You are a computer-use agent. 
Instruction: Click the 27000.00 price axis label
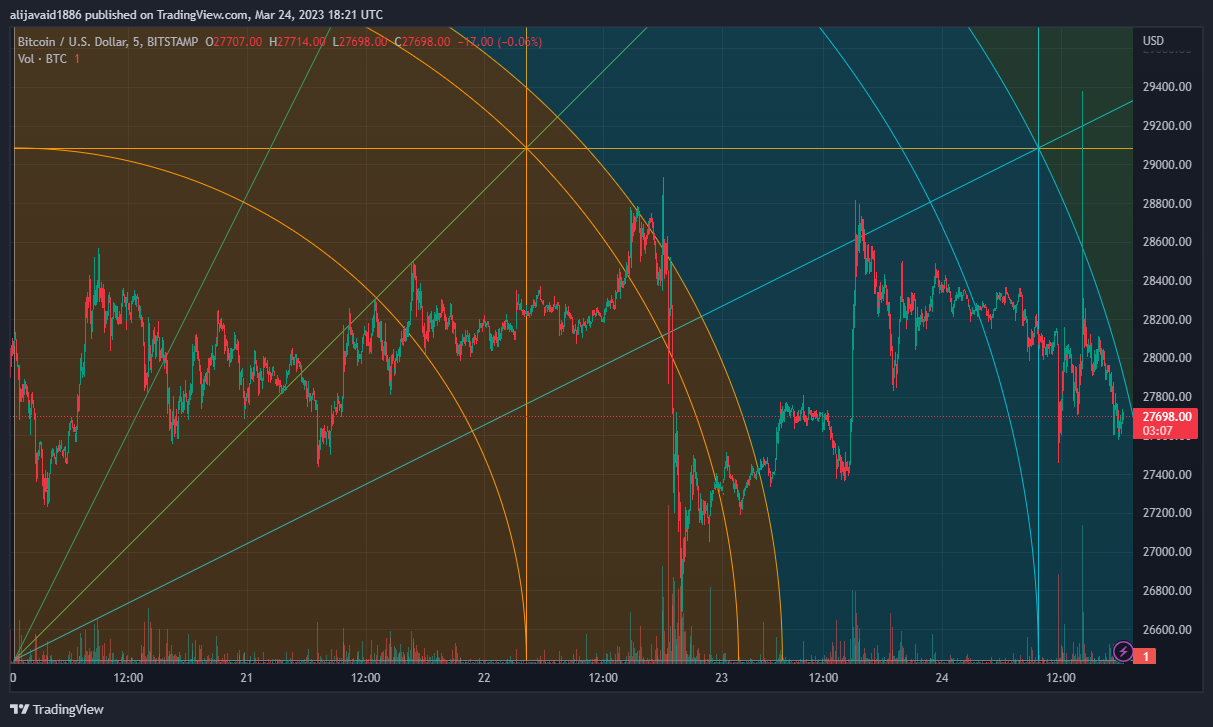click(x=1167, y=552)
